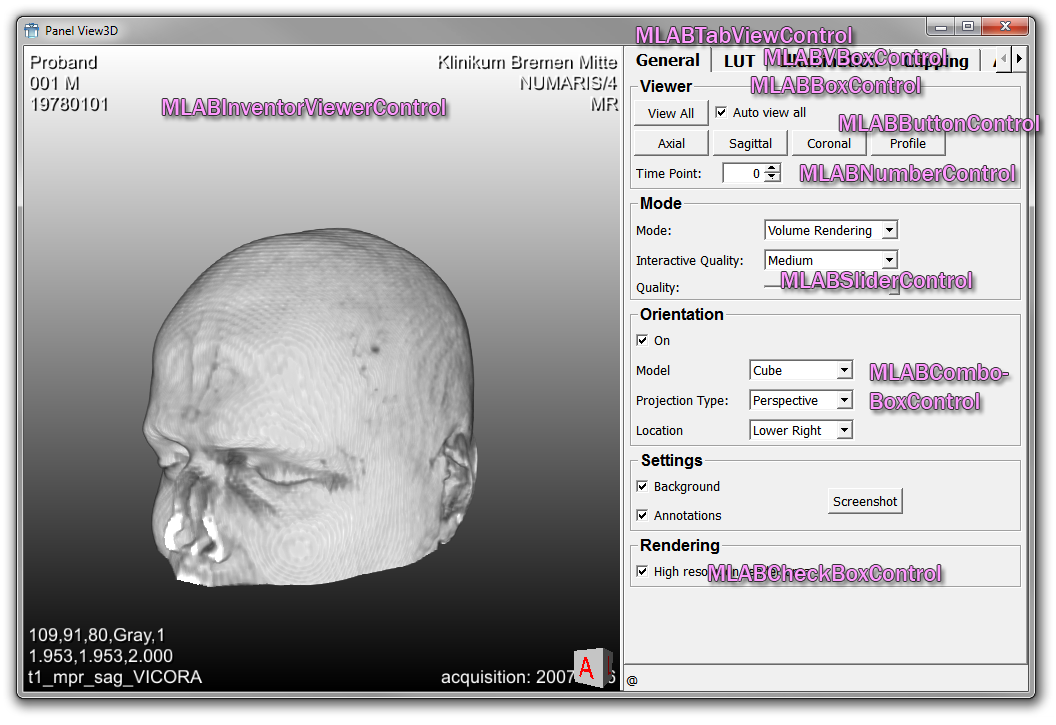
Task: Minimize the Panel View3D window
Action: coord(941,27)
